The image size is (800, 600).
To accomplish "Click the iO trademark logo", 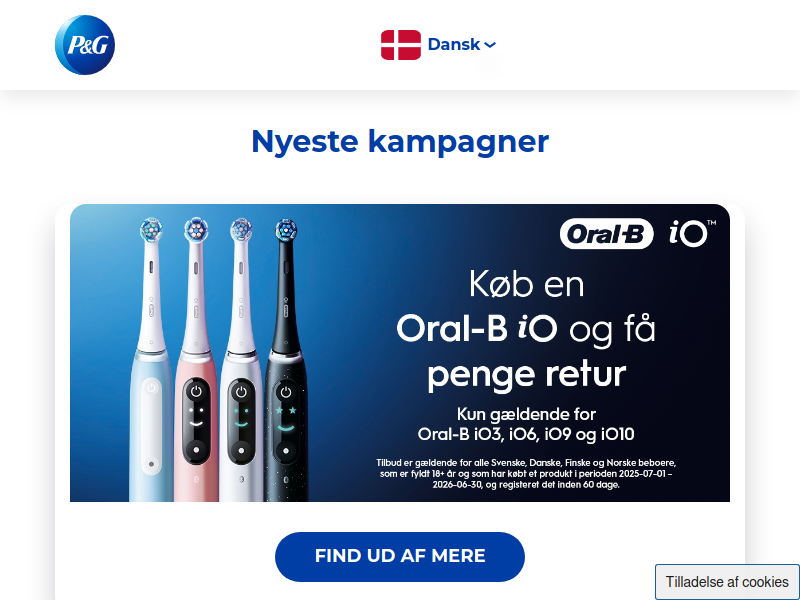I will pos(692,233).
